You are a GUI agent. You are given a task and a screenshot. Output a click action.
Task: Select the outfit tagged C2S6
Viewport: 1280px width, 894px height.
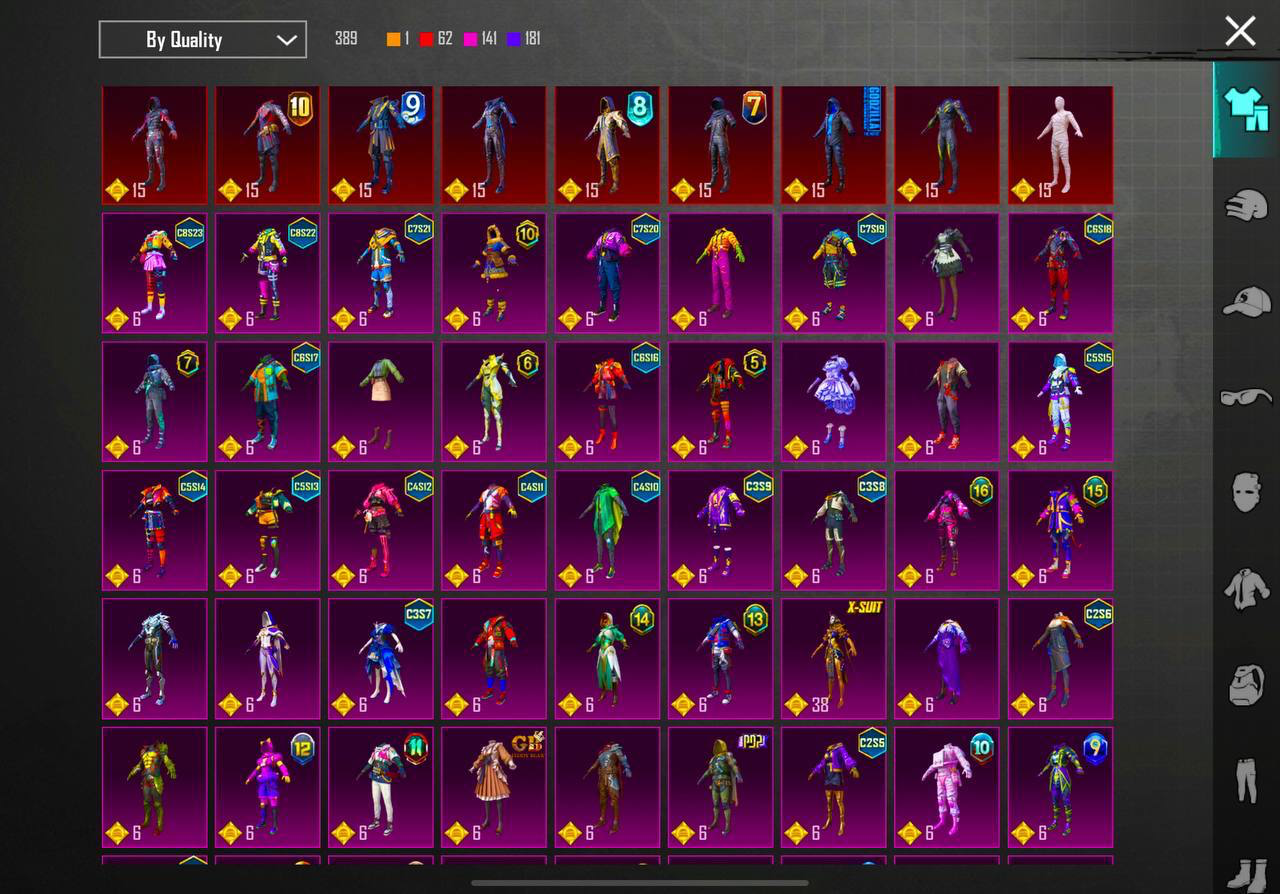[x=1060, y=659]
